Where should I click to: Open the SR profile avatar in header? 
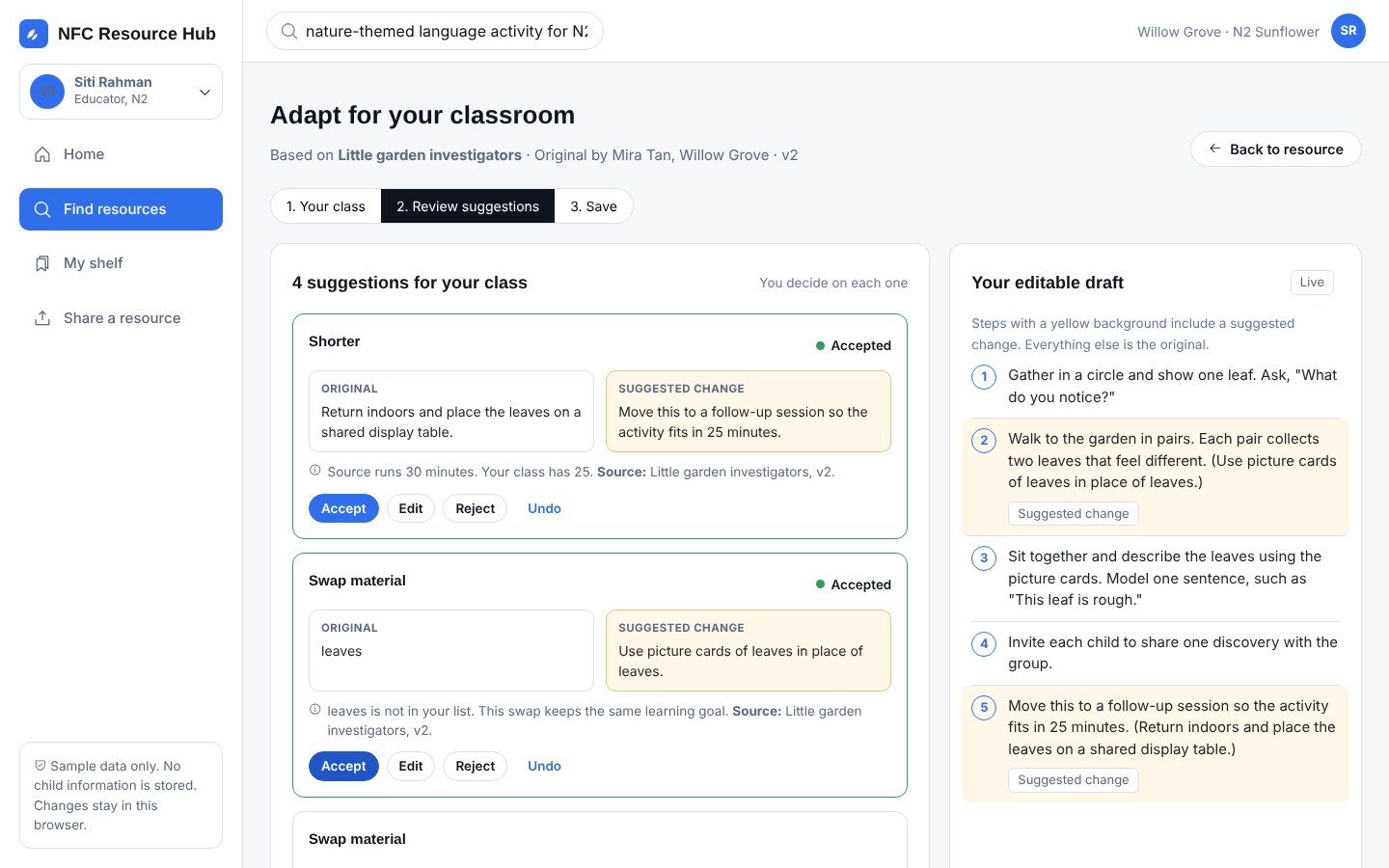click(x=1348, y=31)
